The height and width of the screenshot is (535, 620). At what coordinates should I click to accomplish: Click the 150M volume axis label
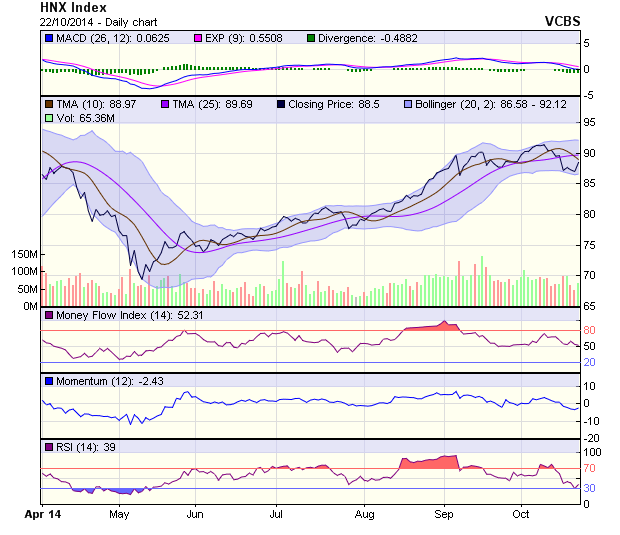point(21,255)
